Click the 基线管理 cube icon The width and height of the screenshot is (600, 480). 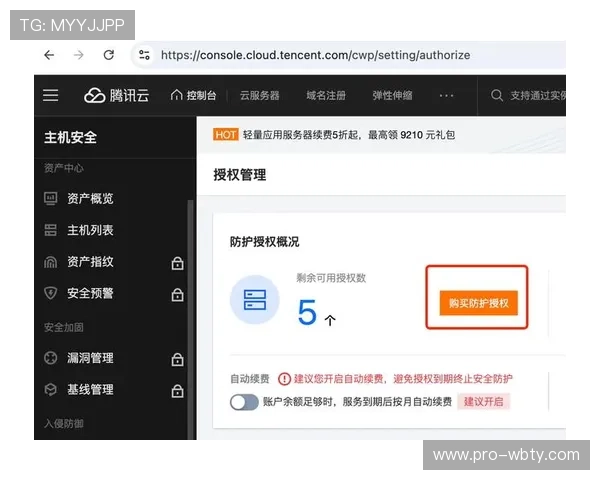point(51,390)
